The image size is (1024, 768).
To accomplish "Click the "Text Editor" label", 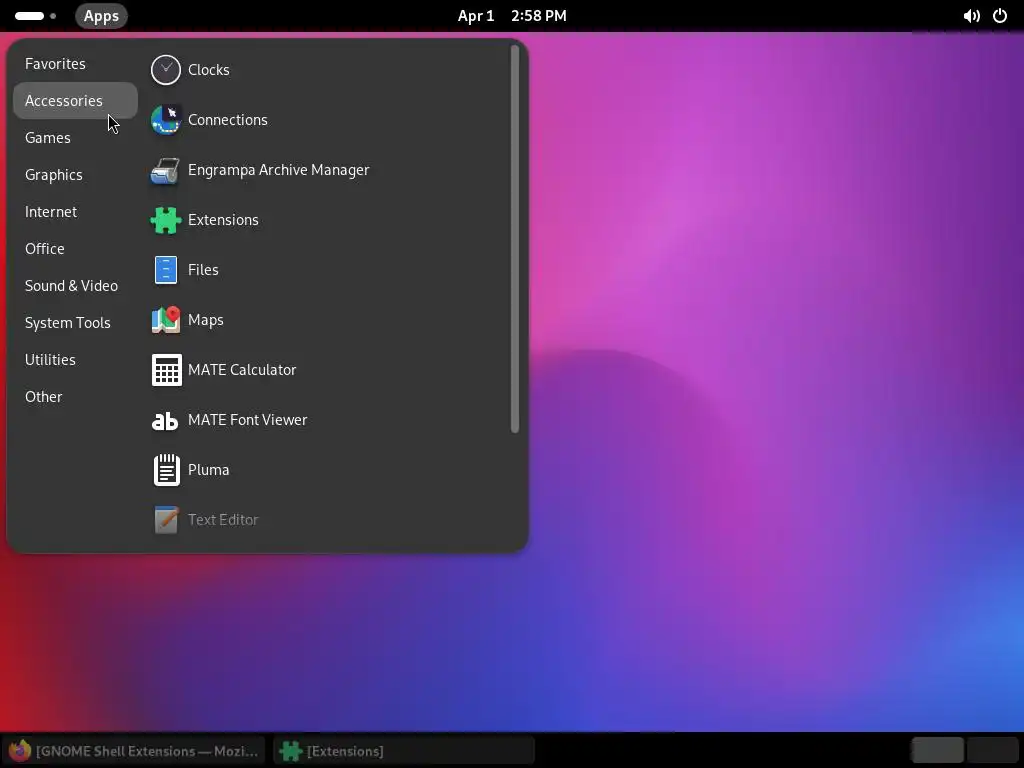I will tap(223, 520).
